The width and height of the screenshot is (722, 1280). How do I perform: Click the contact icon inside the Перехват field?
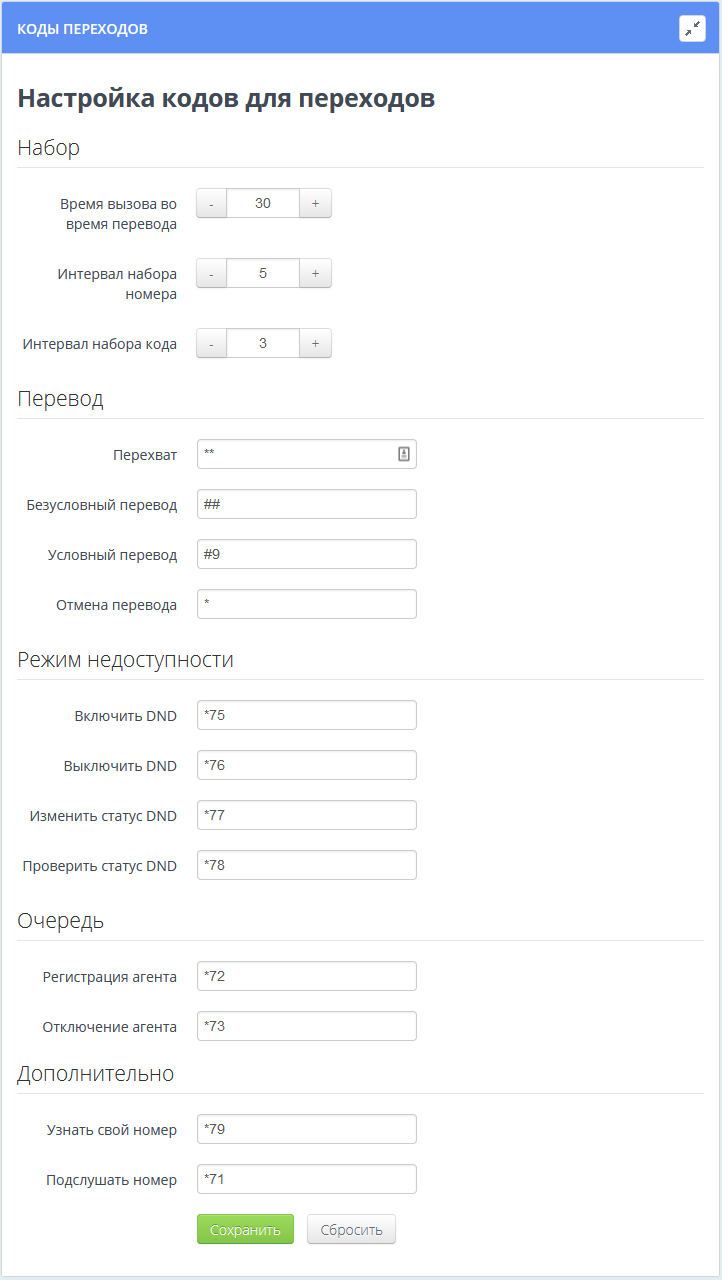pyautogui.click(x=404, y=454)
